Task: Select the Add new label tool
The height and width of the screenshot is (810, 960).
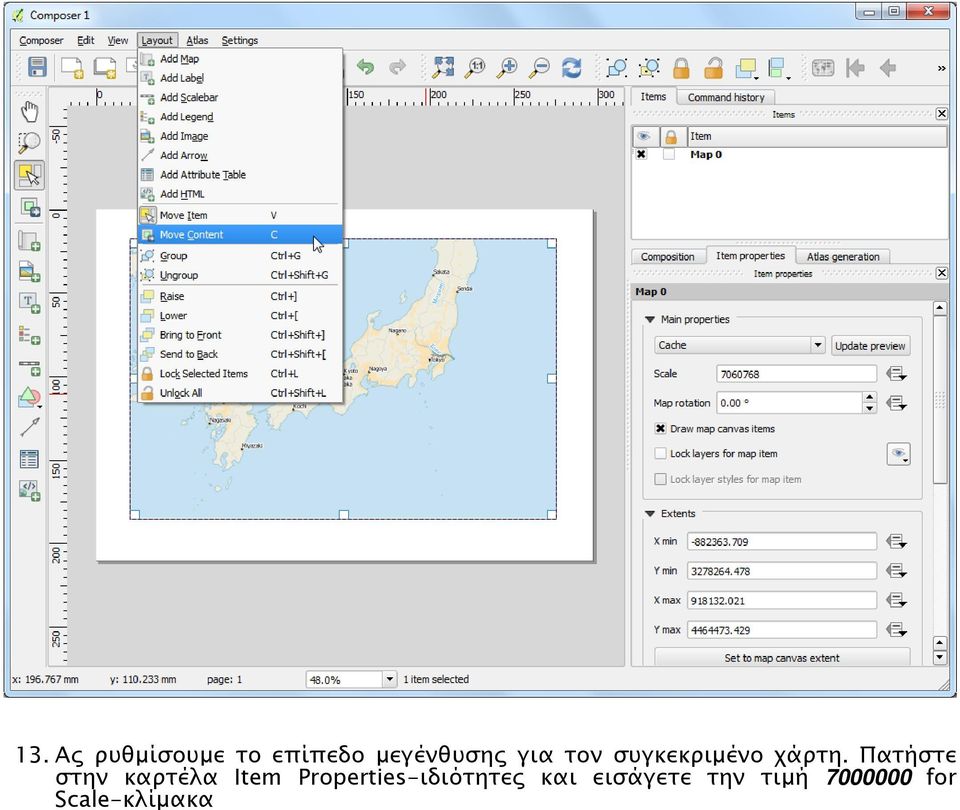Action: (29, 303)
